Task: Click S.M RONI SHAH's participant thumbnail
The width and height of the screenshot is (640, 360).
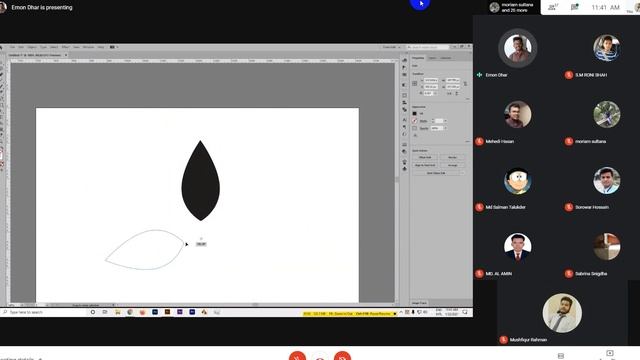Action: 607,48
